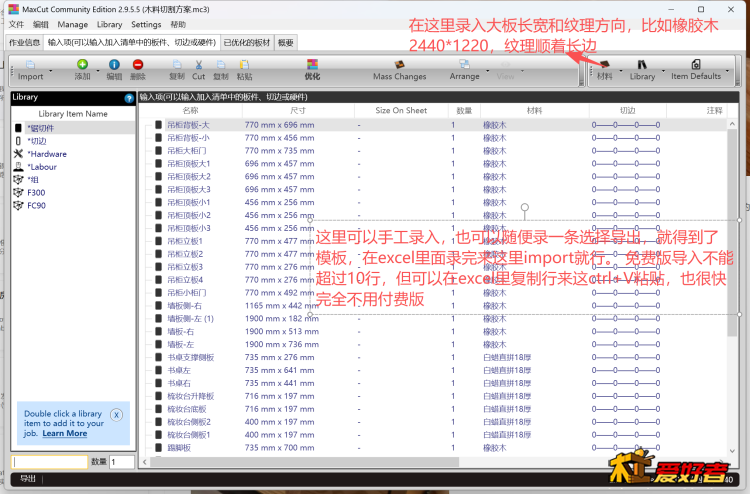
Task: Click the Size On Sheet column header
Action: pyautogui.click(x=401, y=110)
